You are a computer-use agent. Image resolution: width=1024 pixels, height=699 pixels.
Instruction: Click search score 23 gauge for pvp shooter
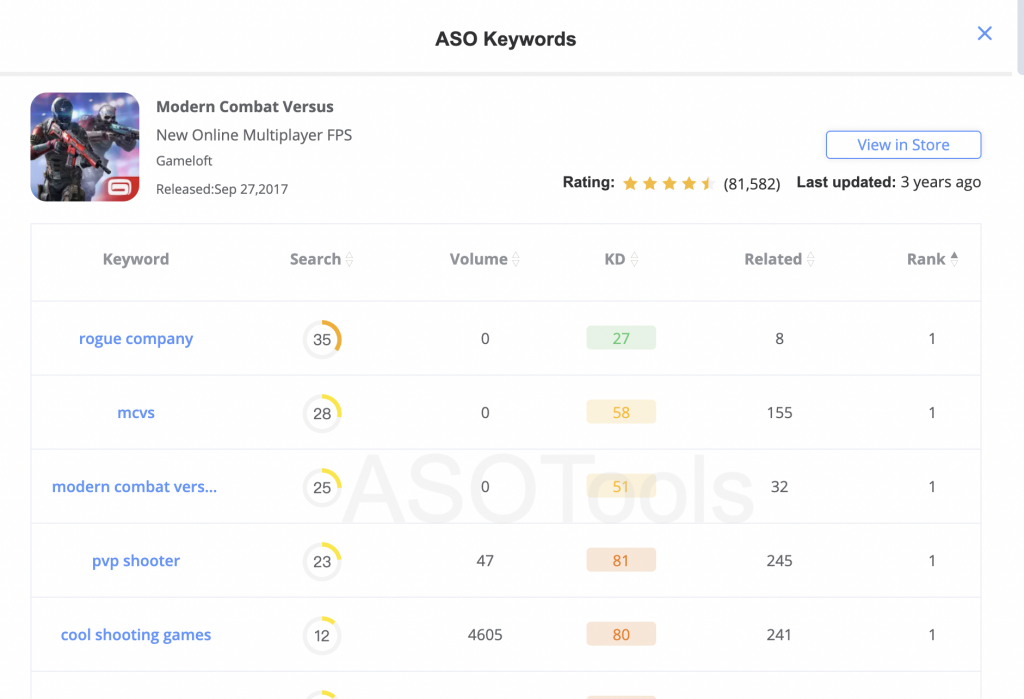(x=322, y=561)
